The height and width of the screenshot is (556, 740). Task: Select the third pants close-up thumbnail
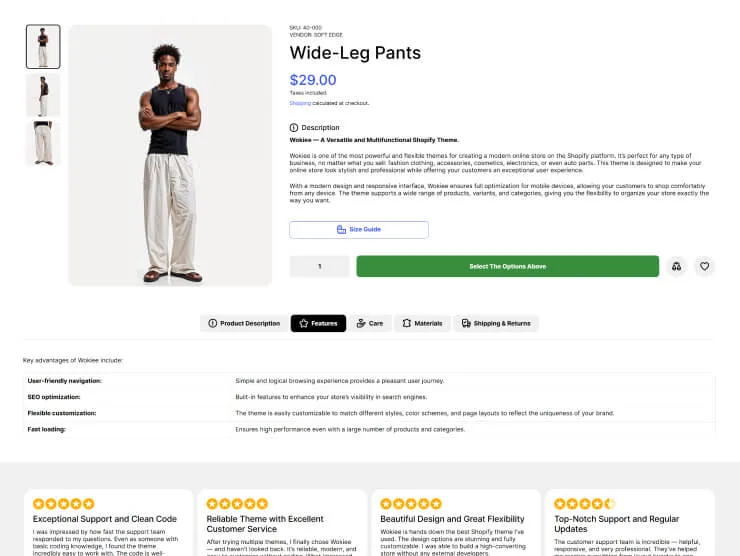[x=43, y=143]
